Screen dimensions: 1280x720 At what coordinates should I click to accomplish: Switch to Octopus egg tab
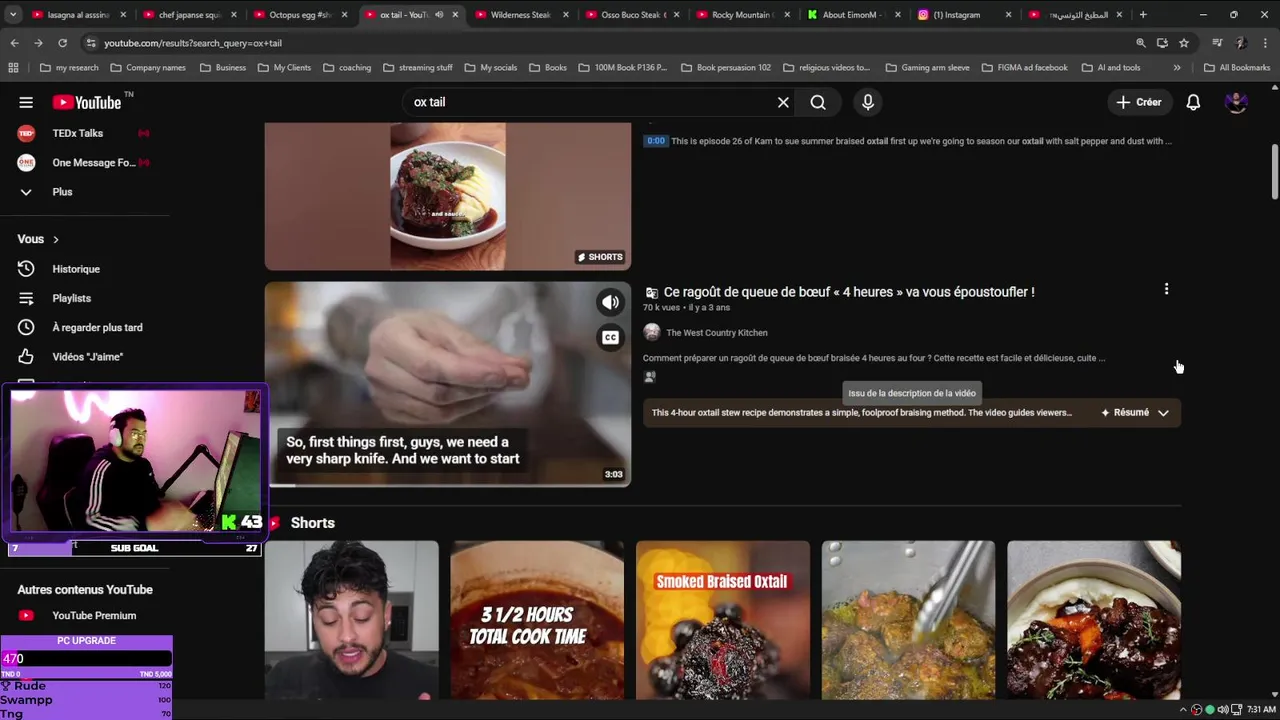(299, 15)
